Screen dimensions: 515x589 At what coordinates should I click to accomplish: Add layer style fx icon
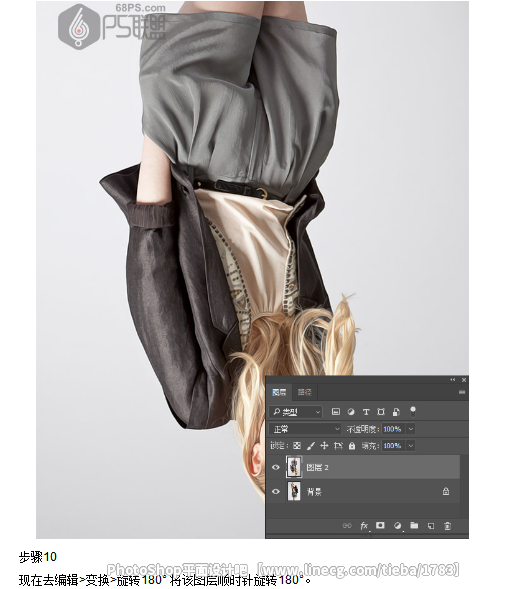(x=364, y=526)
